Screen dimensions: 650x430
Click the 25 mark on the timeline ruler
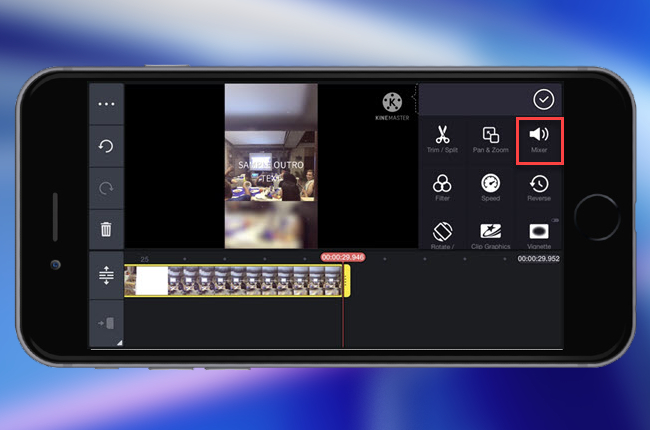[x=144, y=259]
